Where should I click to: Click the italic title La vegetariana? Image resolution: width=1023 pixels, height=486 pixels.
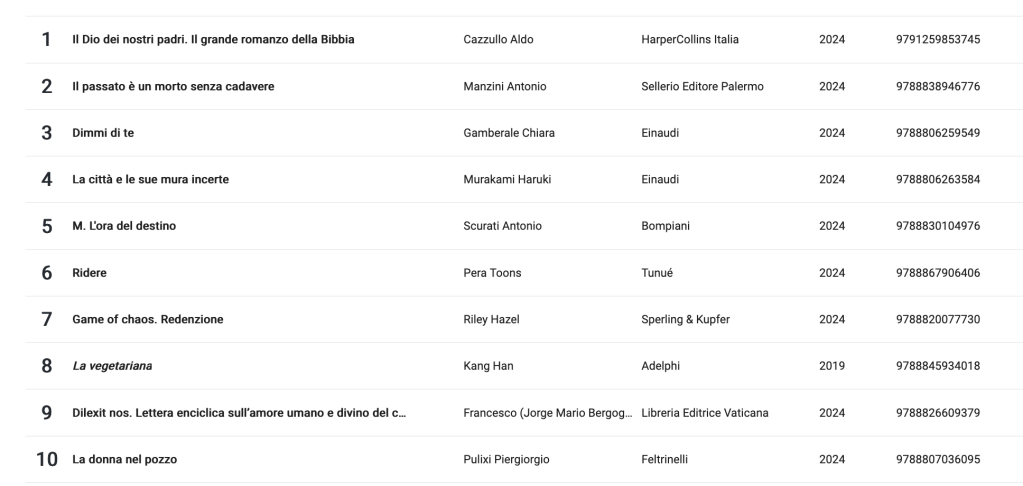click(x=110, y=366)
